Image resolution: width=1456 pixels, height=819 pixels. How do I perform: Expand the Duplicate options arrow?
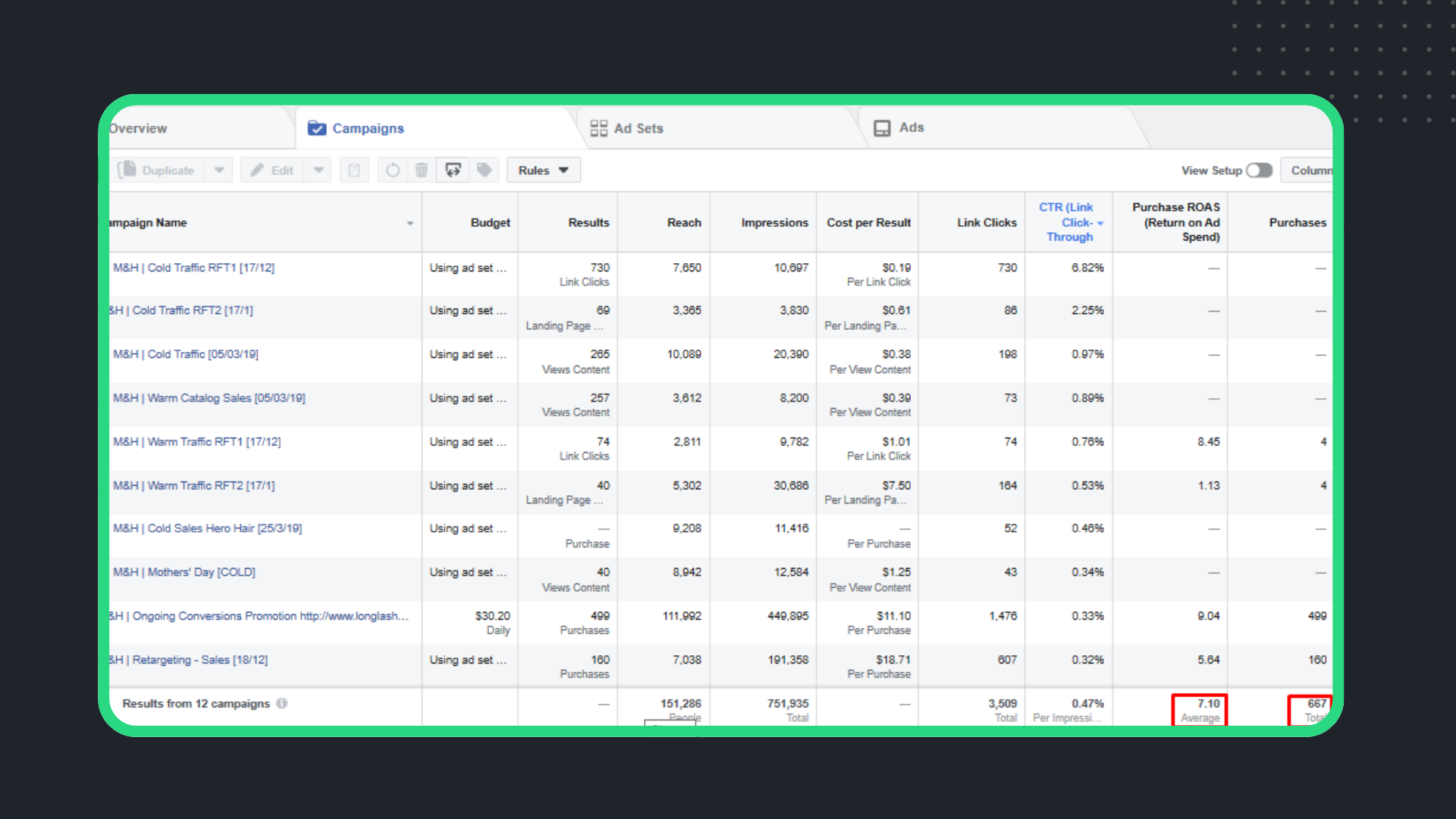pyautogui.click(x=219, y=171)
